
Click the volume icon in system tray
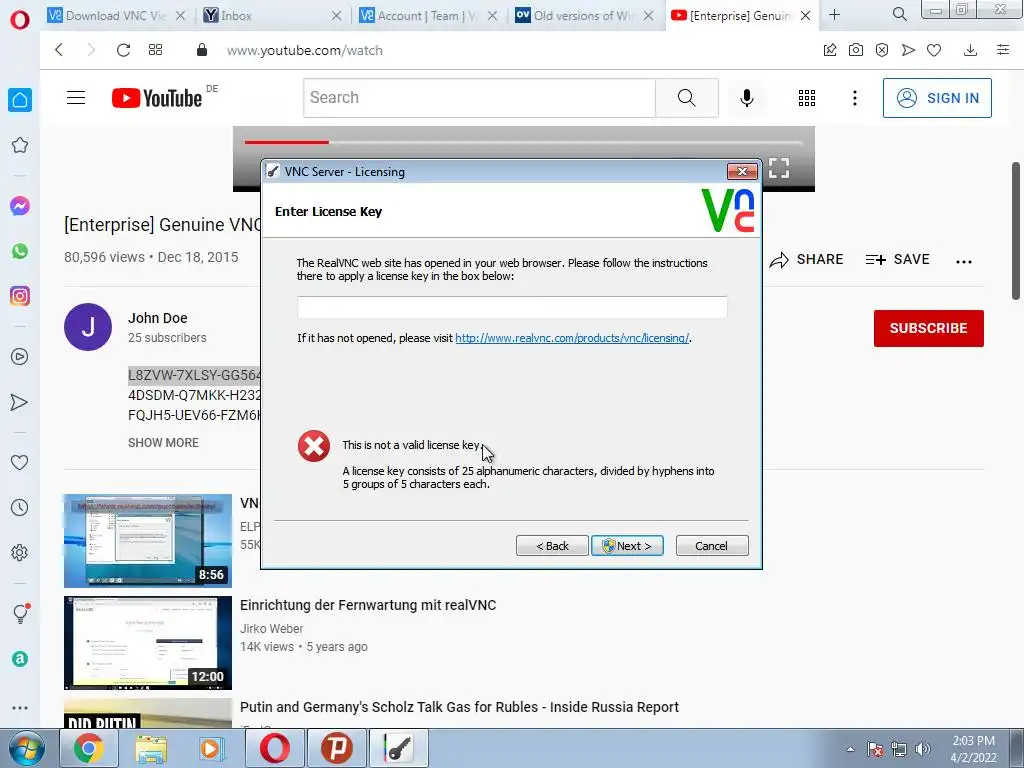click(922, 749)
